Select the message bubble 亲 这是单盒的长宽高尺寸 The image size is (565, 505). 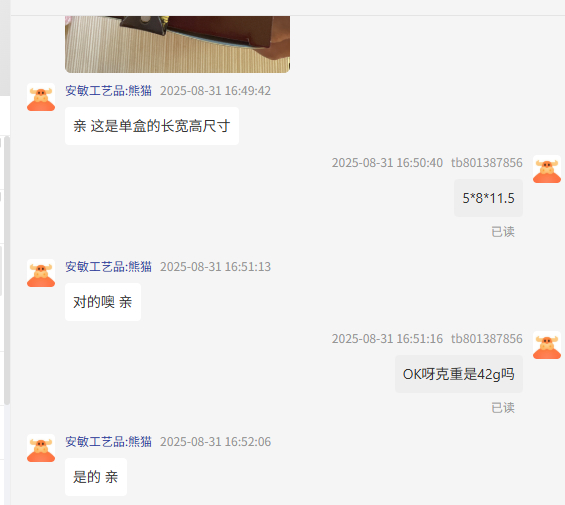[152, 126]
